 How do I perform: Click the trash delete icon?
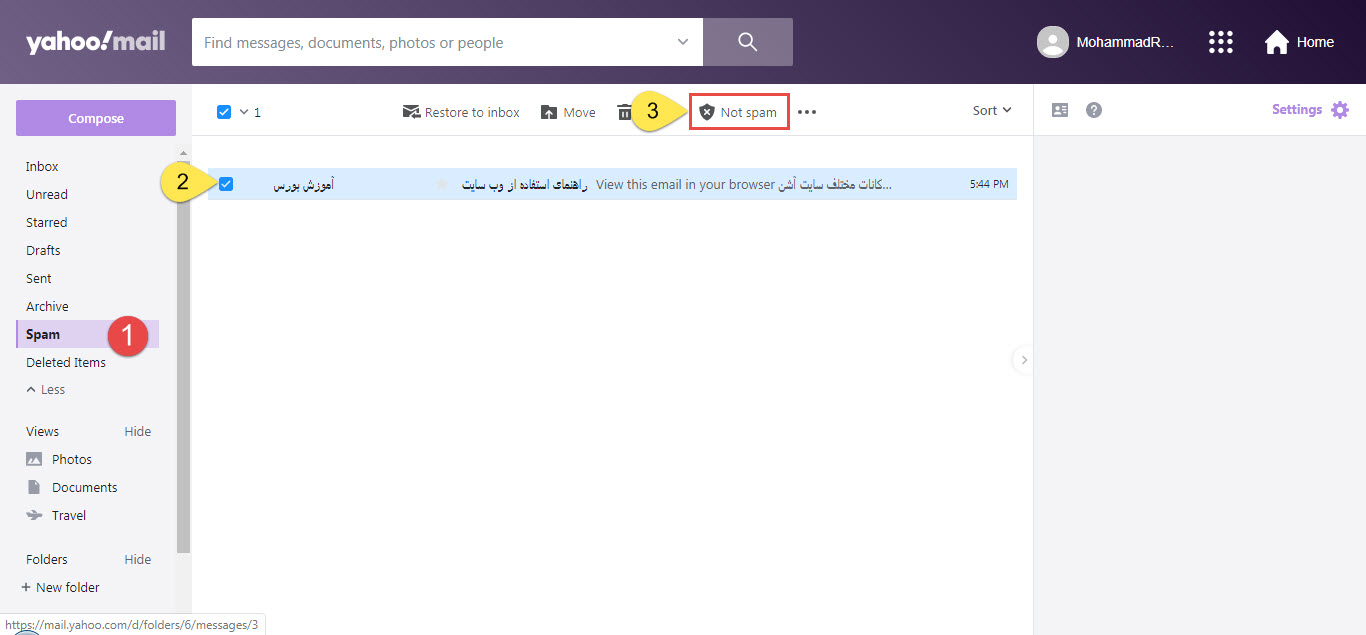[x=624, y=112]
